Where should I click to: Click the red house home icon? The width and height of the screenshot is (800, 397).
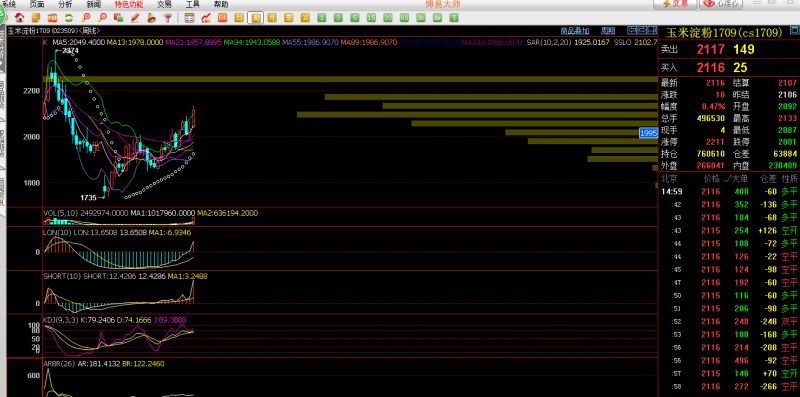(19, 18)
